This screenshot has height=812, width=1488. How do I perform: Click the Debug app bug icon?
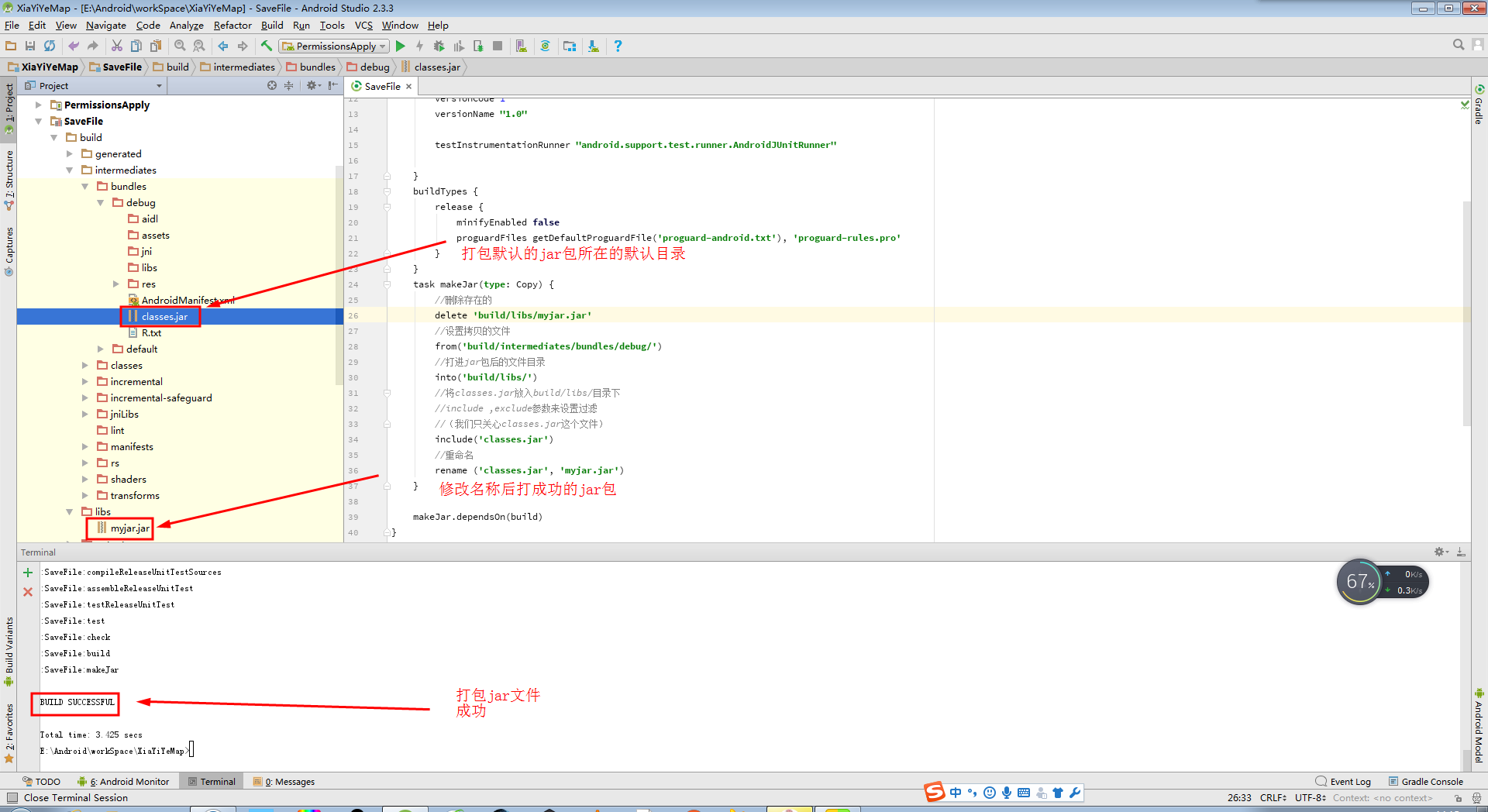pyautogui.click(x=439, y=46)
